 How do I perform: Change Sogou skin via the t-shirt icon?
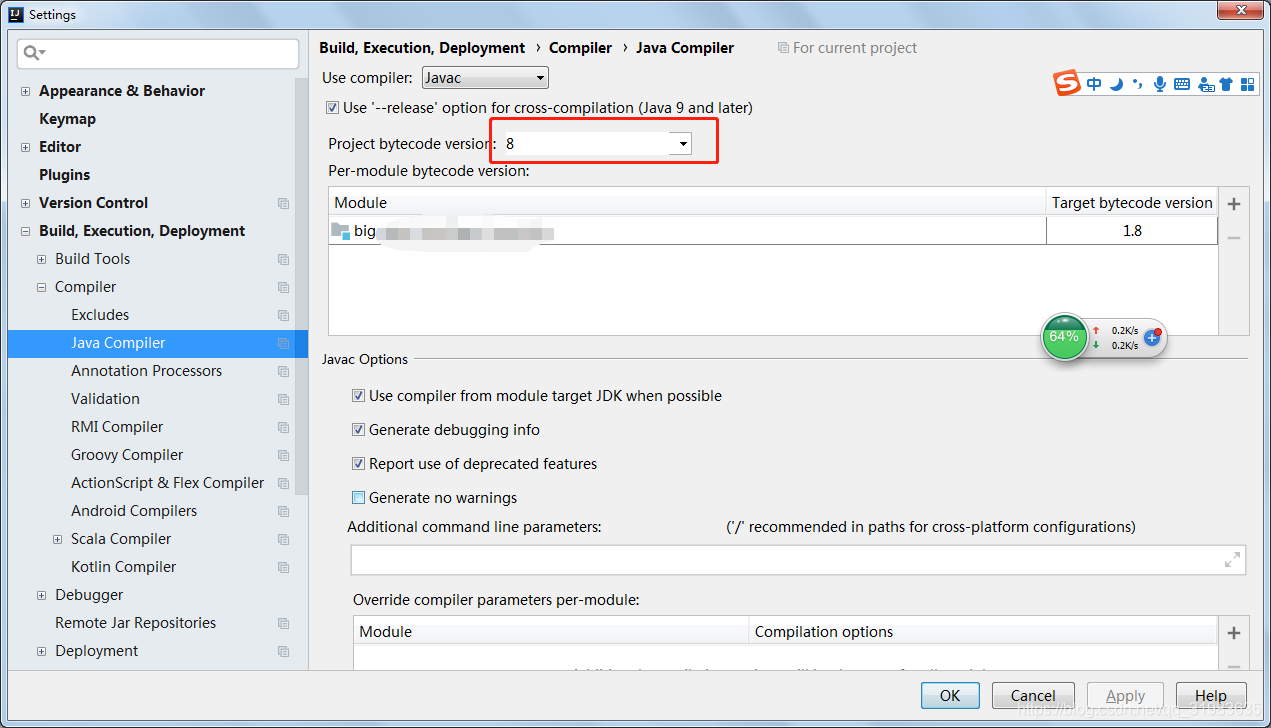(x=1225, y=83)
